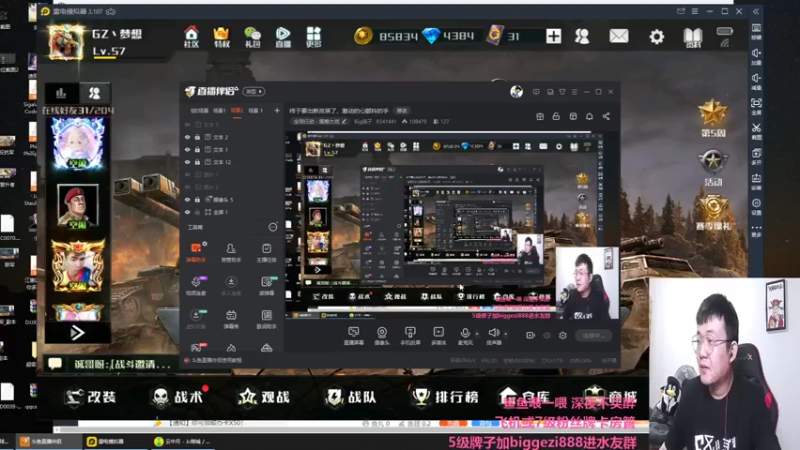Toggle the lock on the 文本 2 layer
The image size is (800, 450).
(197, 137)
